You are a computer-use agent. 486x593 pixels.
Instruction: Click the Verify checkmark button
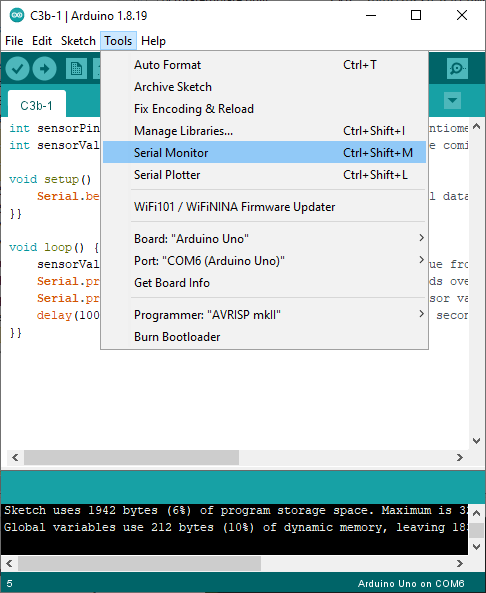(17, 68)
